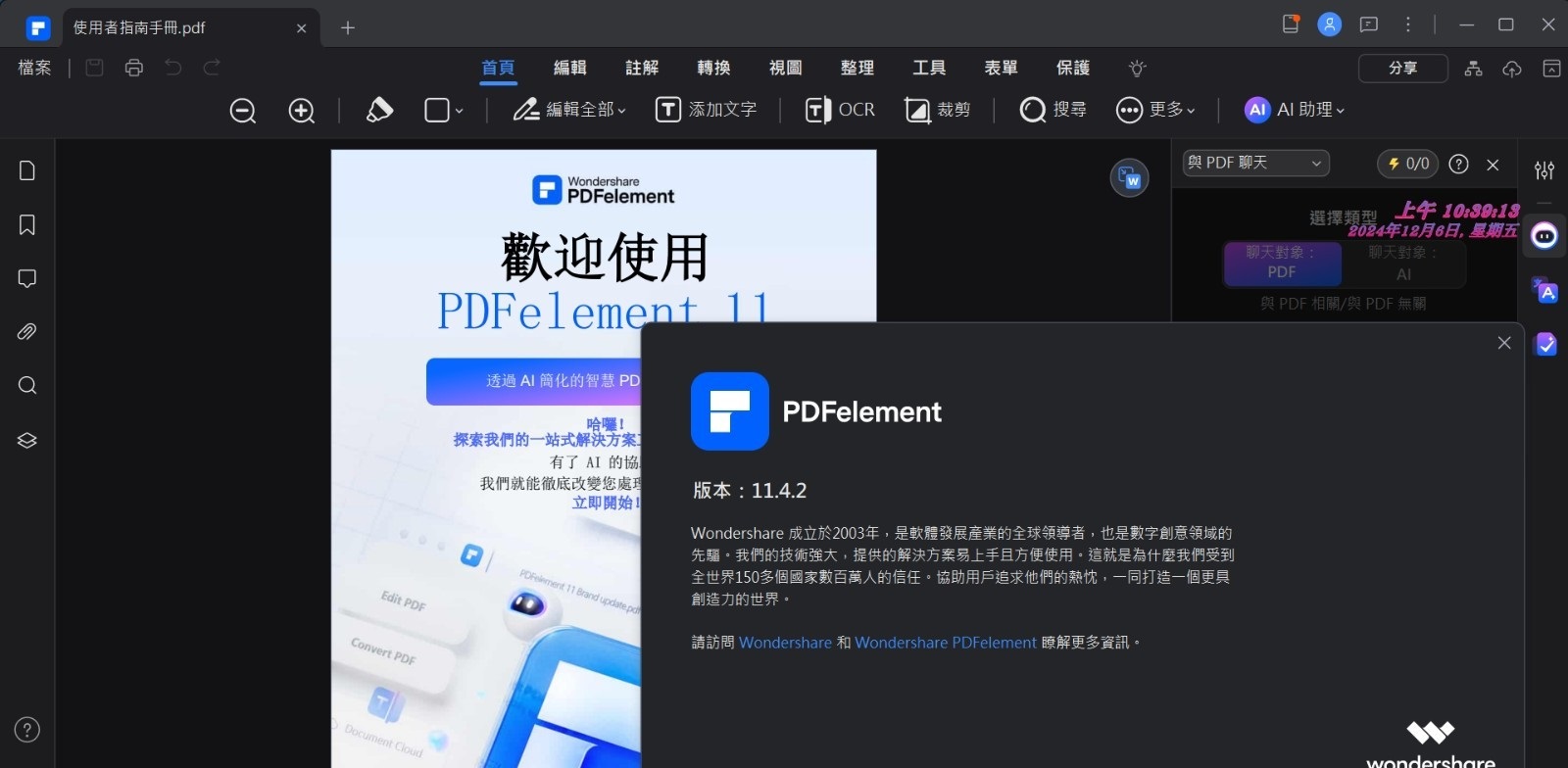This screenshot has height=768, width=1568.
Task: Click the cloud upload icon
Action: 1512,69
